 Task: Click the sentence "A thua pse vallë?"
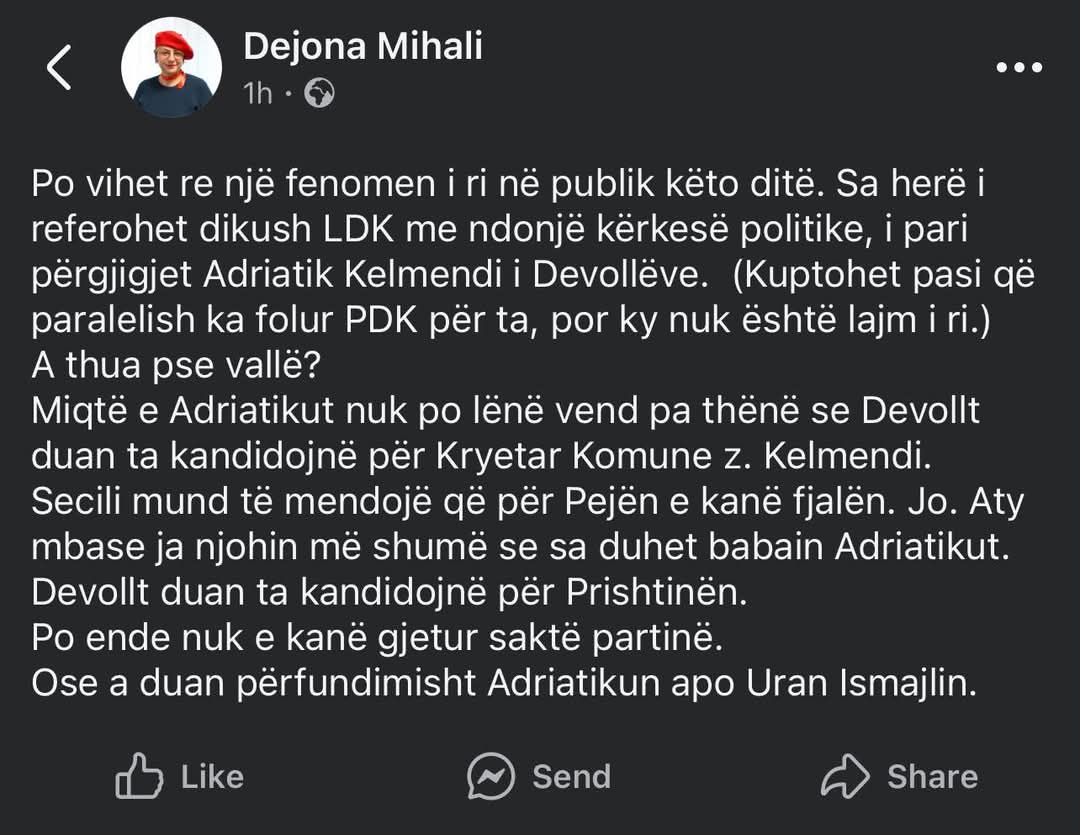pyautogui.click(x=176, y=366)
